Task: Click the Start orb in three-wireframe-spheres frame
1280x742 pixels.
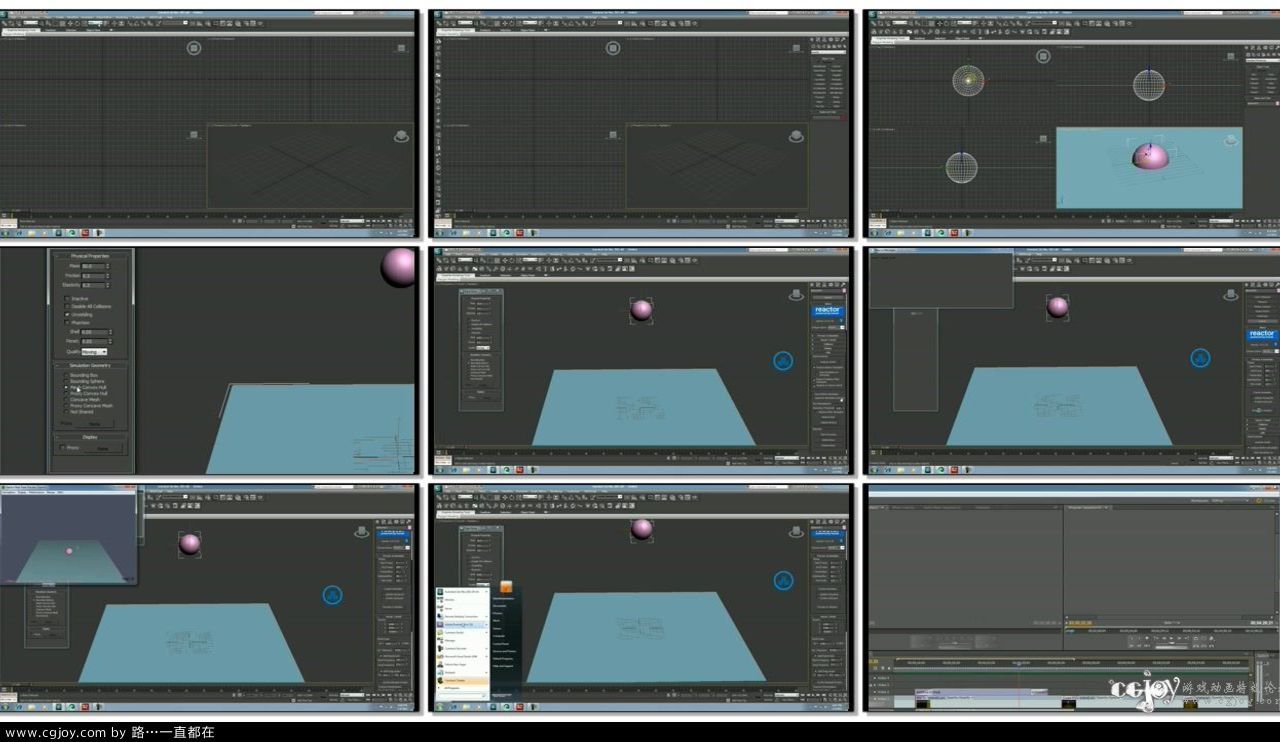Action: pos(874,233)
